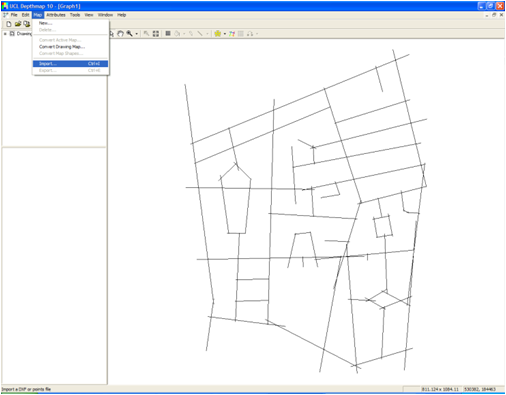Viewport: 506px width, 395px height.
Task: Select the Drawing item in tree panel
Action: 24,34
